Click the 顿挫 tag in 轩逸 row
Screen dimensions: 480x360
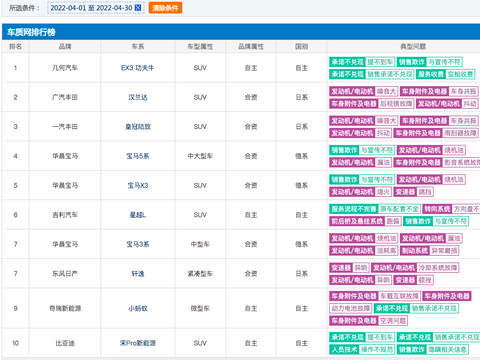click(x=425, y=280)
